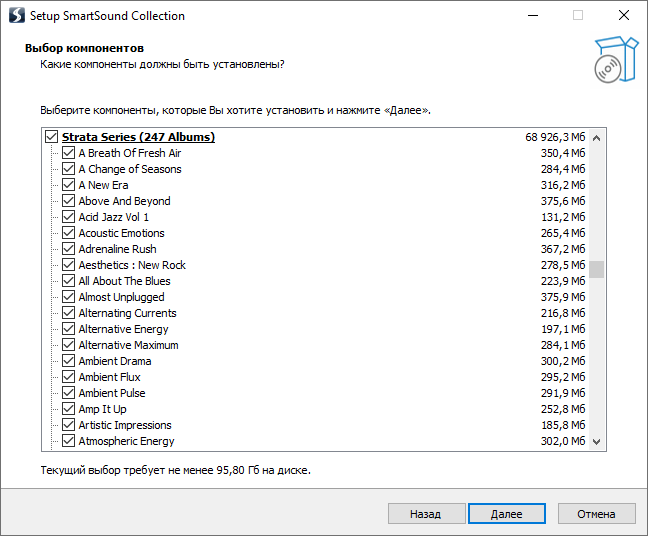Uncheck the All About The Blues checkbox
The image size is (648, 536).
pos(68,281)
